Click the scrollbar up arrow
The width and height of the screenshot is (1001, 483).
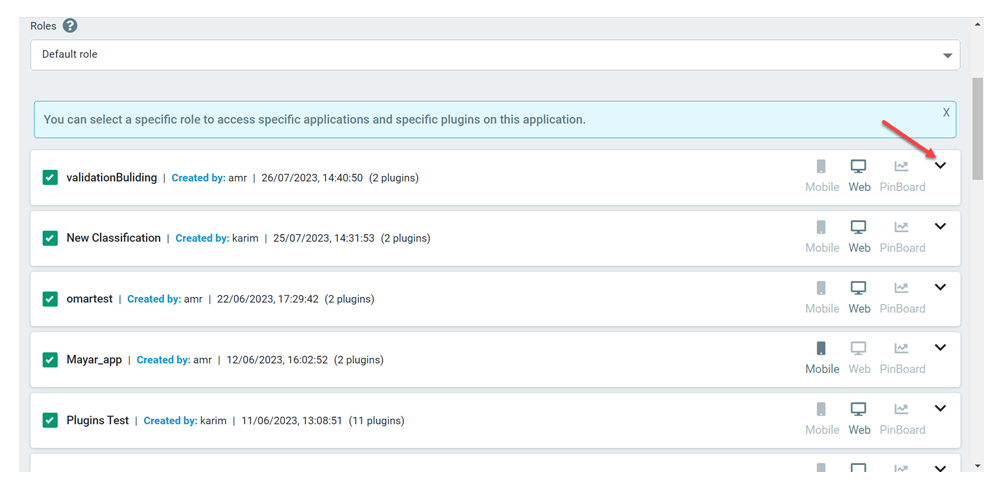pyautogui.click(x=977, y=24)
